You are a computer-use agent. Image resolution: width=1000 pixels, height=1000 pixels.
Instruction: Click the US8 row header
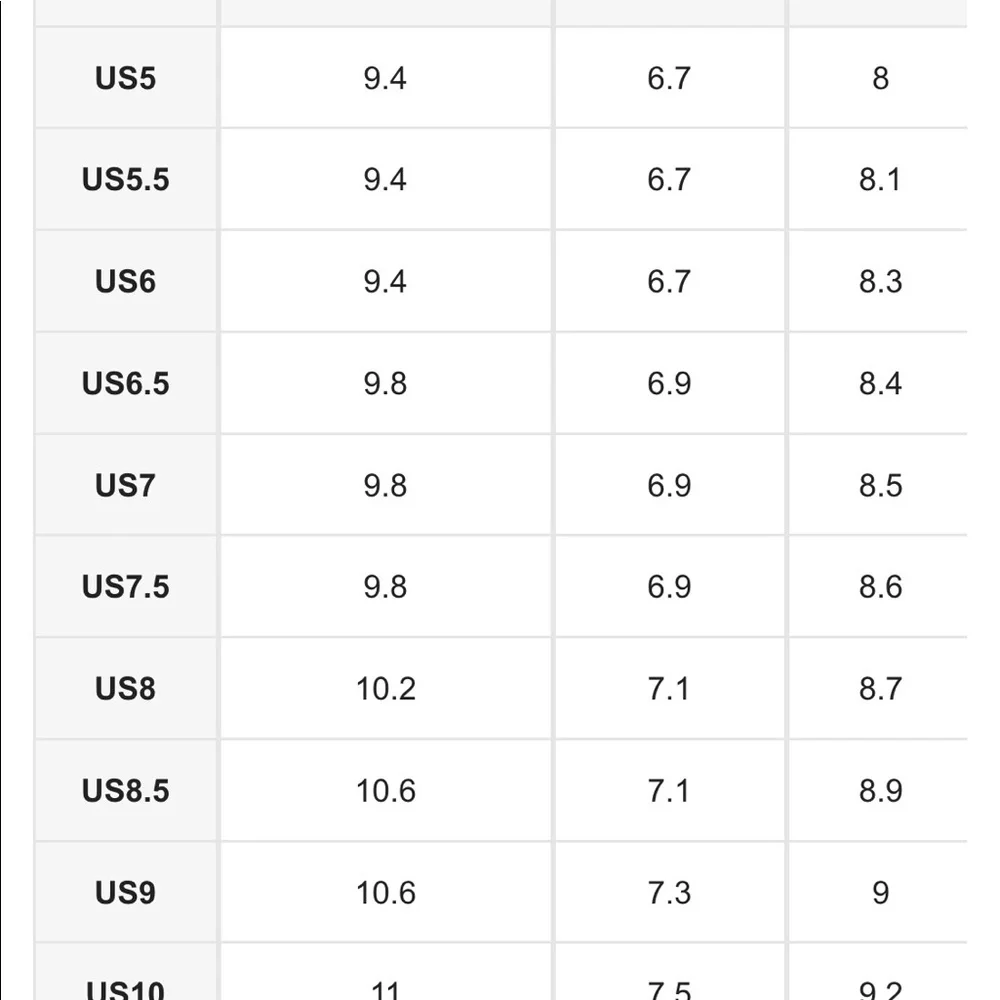[126, 689]
